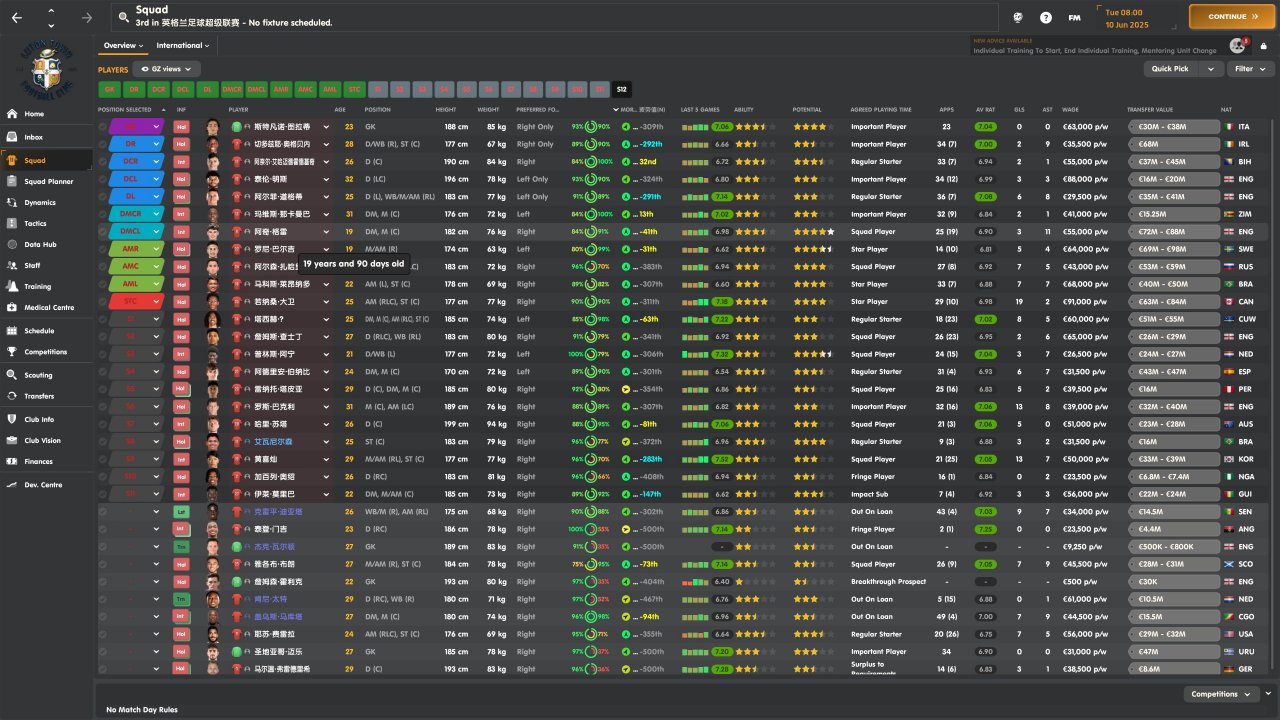Open the Overview tab menu
This screenshot has height=720, width=1280.
123,45
